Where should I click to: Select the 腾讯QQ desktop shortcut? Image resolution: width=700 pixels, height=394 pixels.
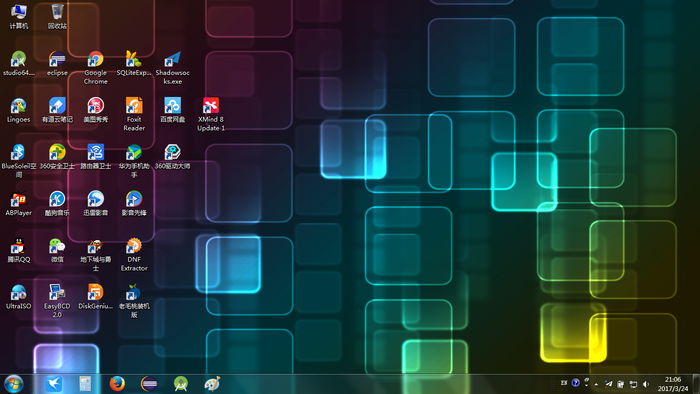click(18, 250)
